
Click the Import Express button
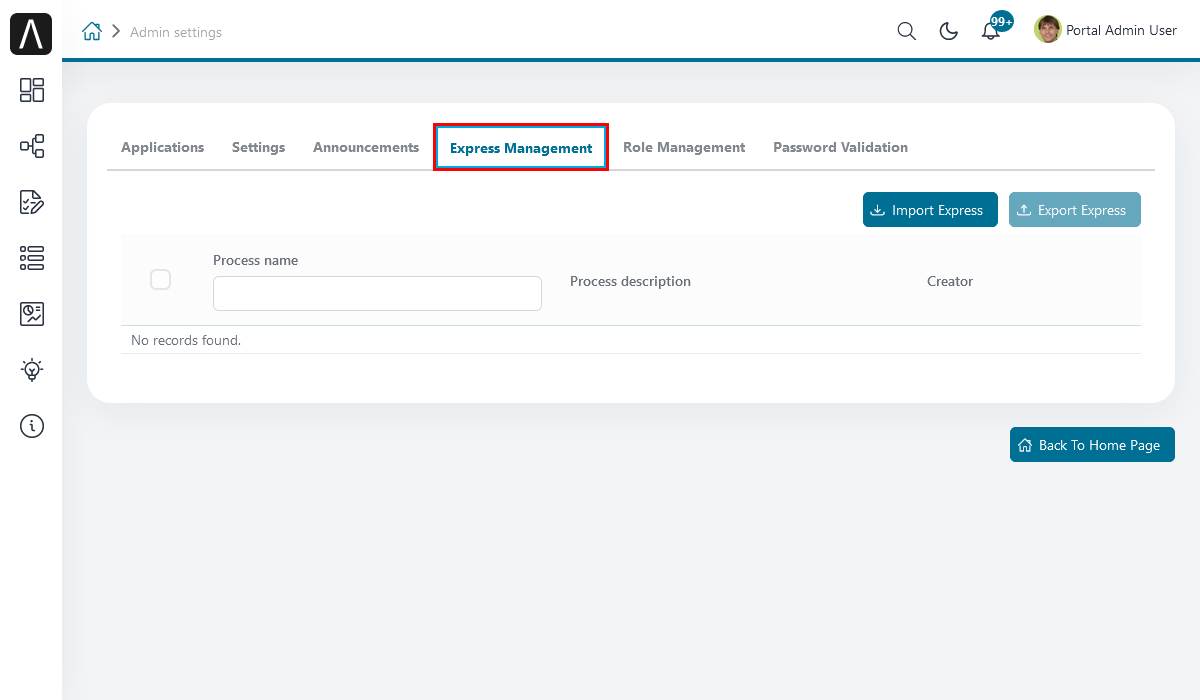[930, 210]
